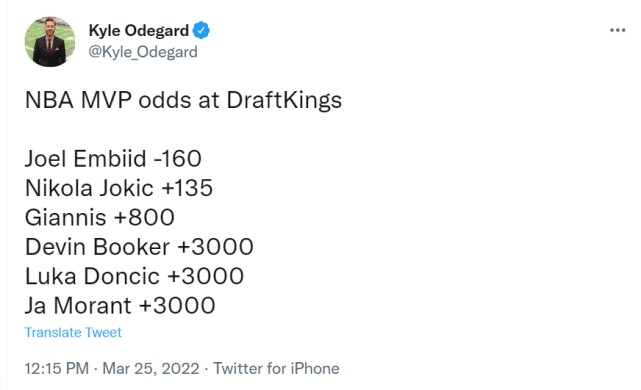Click the Translate Tweet link

click(x=73, y=332)
